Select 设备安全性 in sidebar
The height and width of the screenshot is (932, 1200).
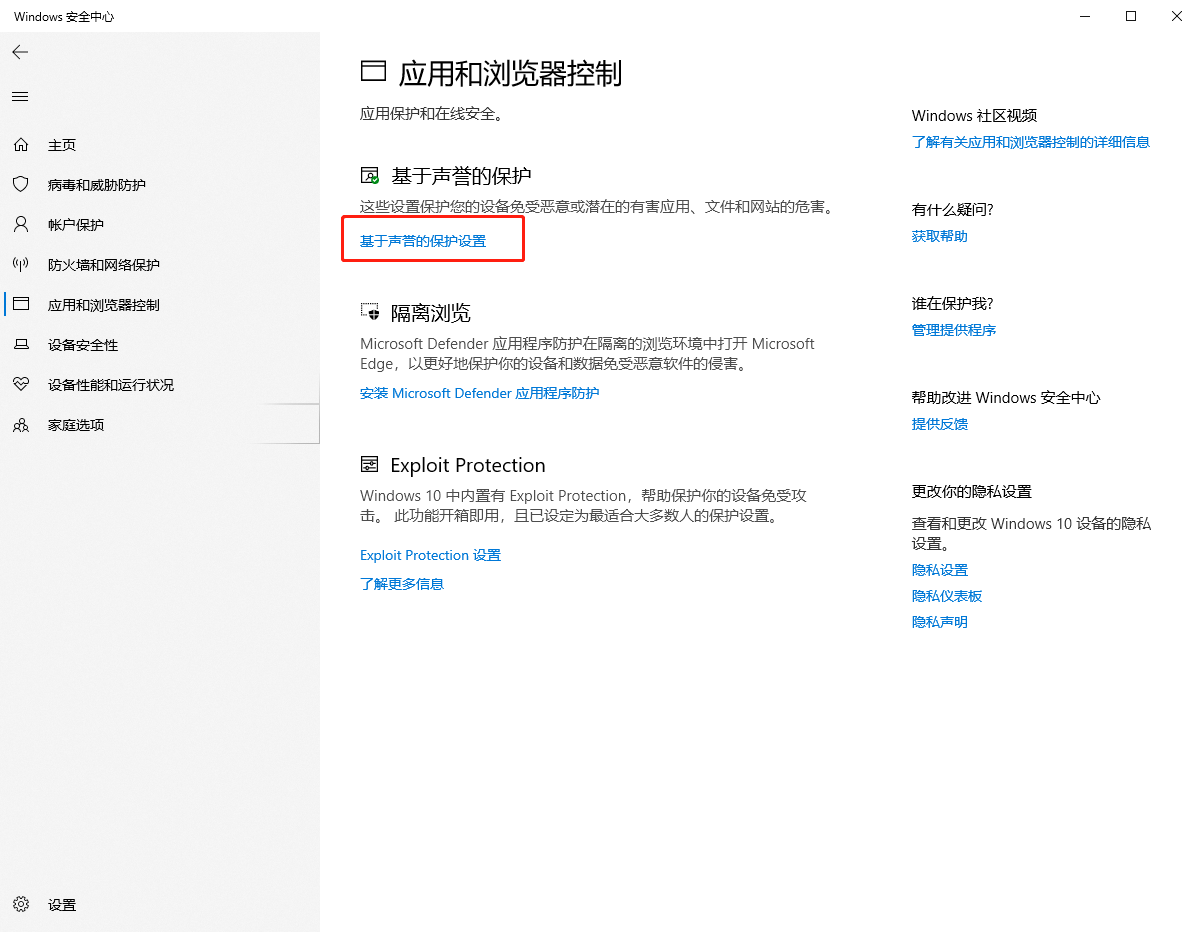83,345
